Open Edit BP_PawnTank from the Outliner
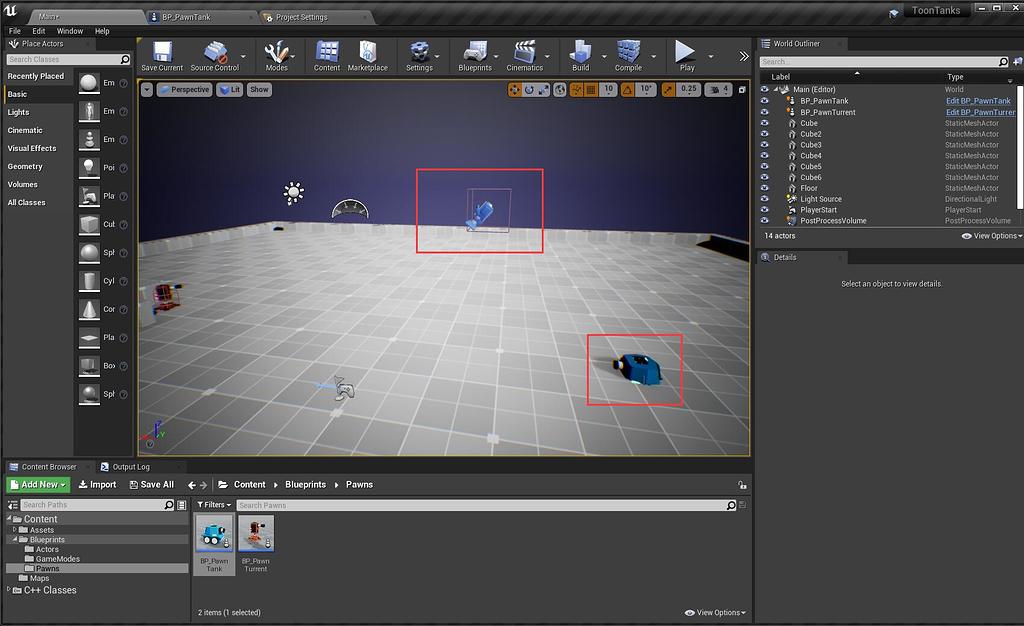The height and width of the screenshot is (626, 1024). pyautogui.click(x=978, y=100)
